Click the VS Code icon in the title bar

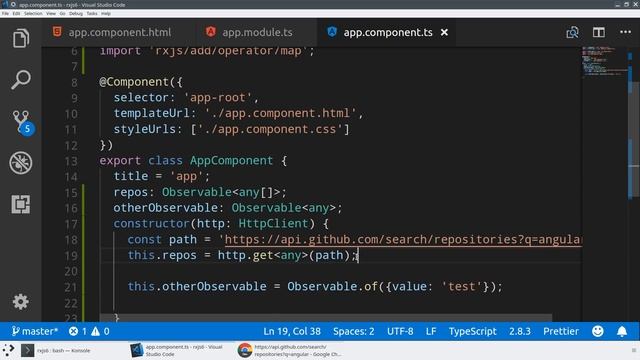(5, 4)
